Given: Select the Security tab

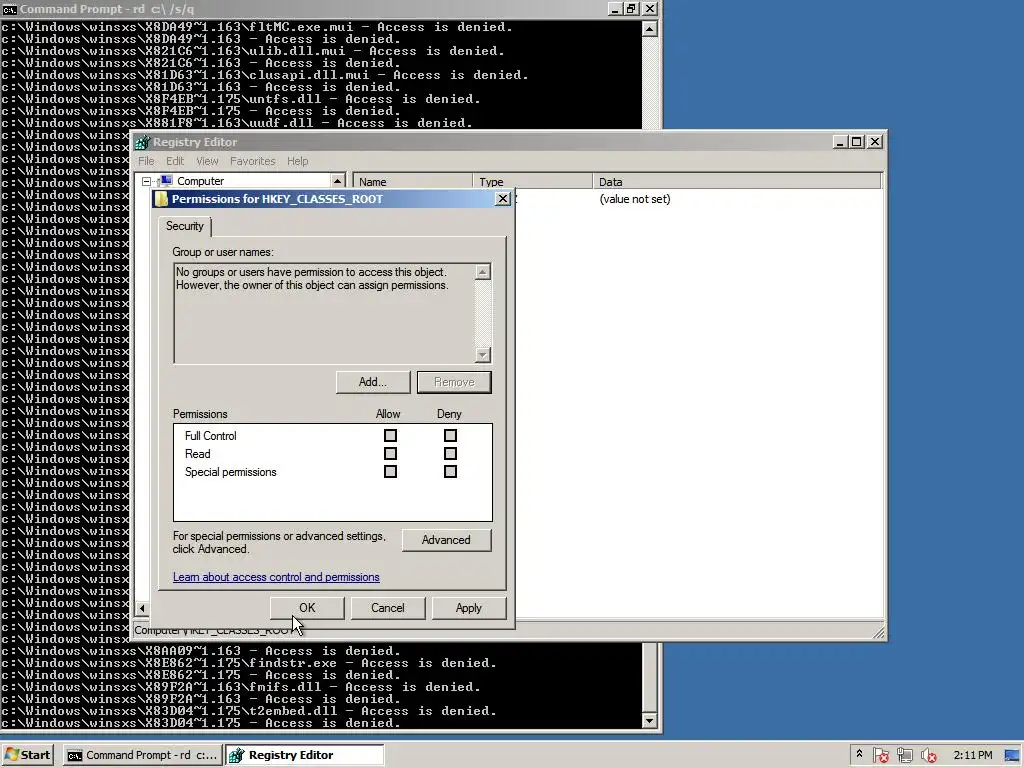Looking at the screenshot, I should tap(185, 226).
